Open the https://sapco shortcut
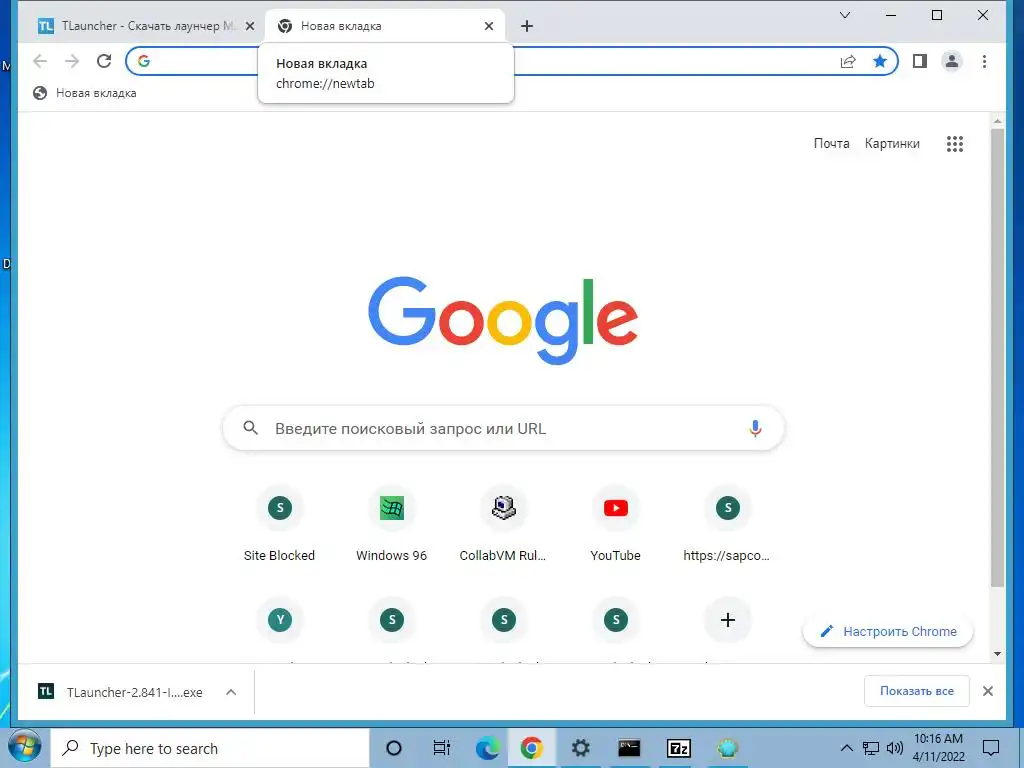The image size is (1024, 768). pos(727,524)
